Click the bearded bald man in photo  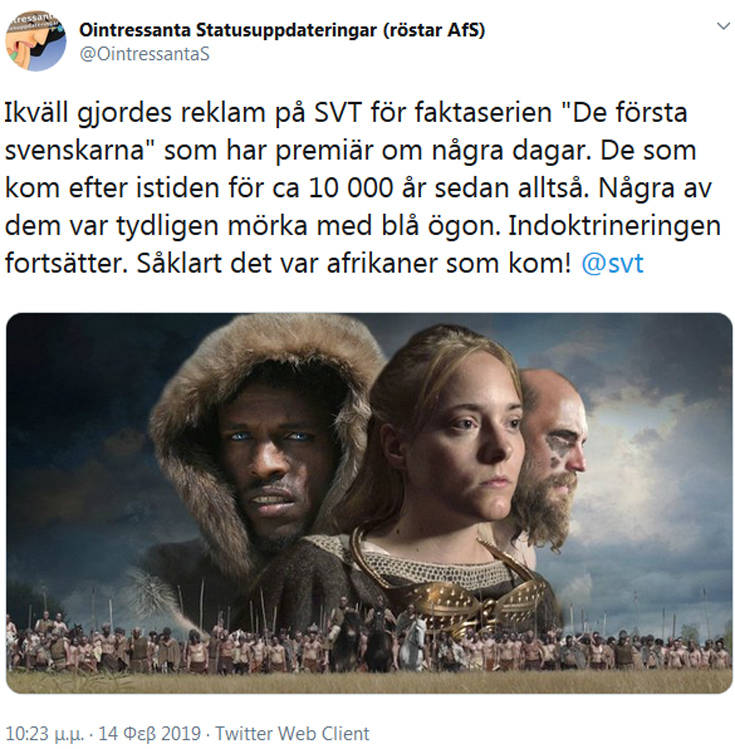(x=554, y=454)
